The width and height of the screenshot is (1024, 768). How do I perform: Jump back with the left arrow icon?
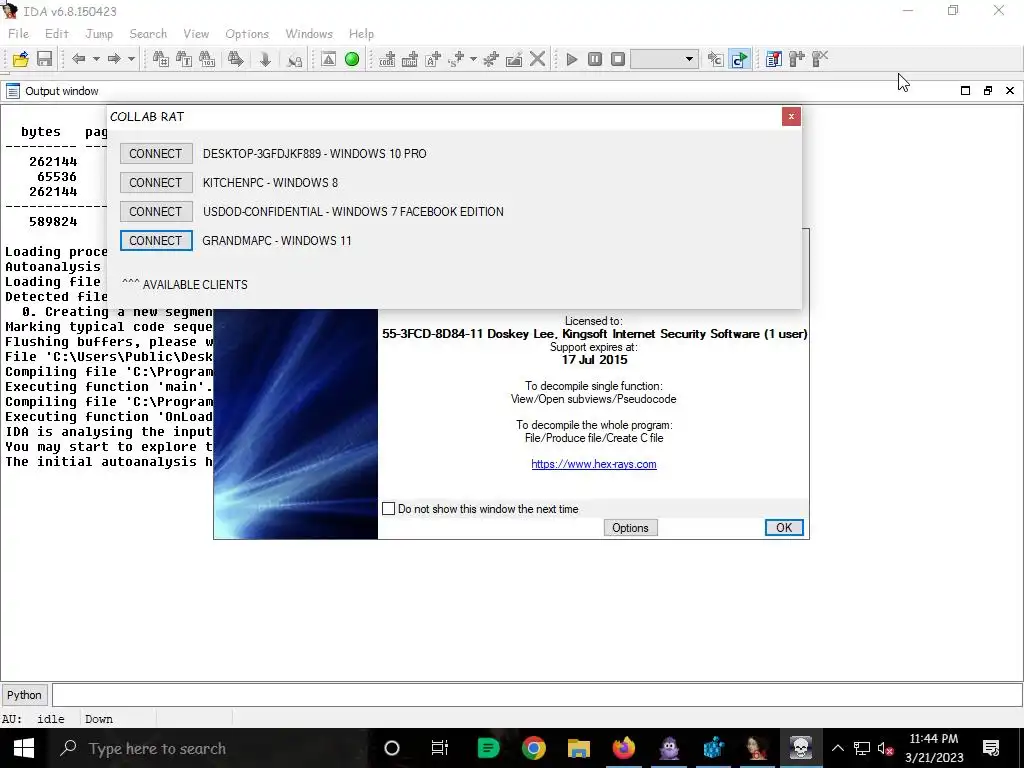pyautogui.click(x=79, y=59)
